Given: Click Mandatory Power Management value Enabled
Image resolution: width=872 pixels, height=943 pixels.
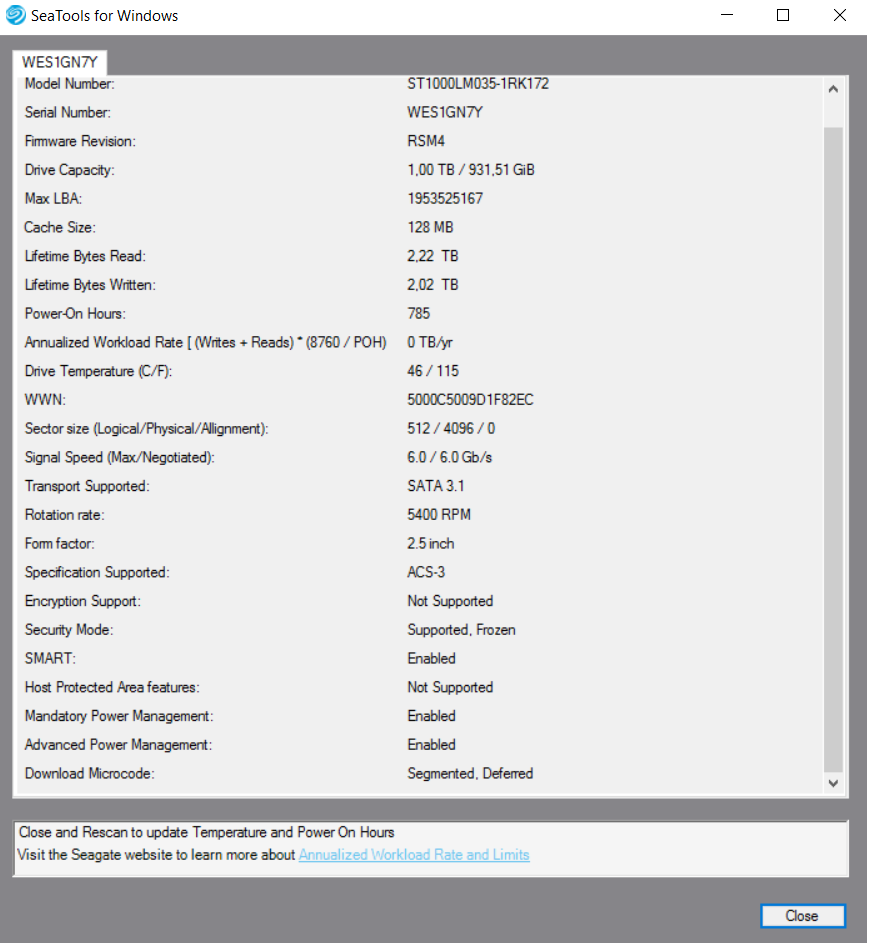Looking at the screenshot, I should [x=431, y=716].
